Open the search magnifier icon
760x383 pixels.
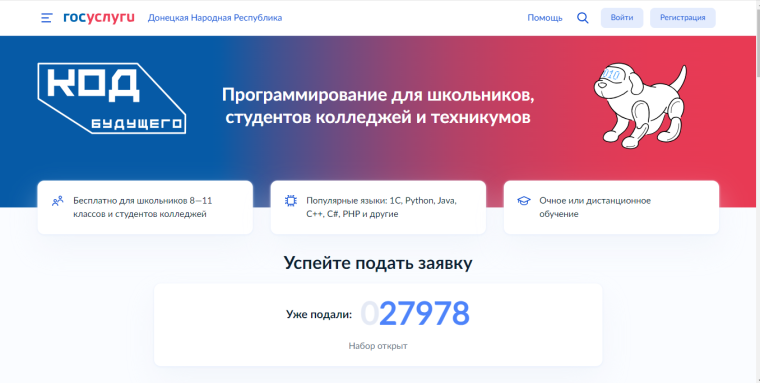click(x=583, y=18)
